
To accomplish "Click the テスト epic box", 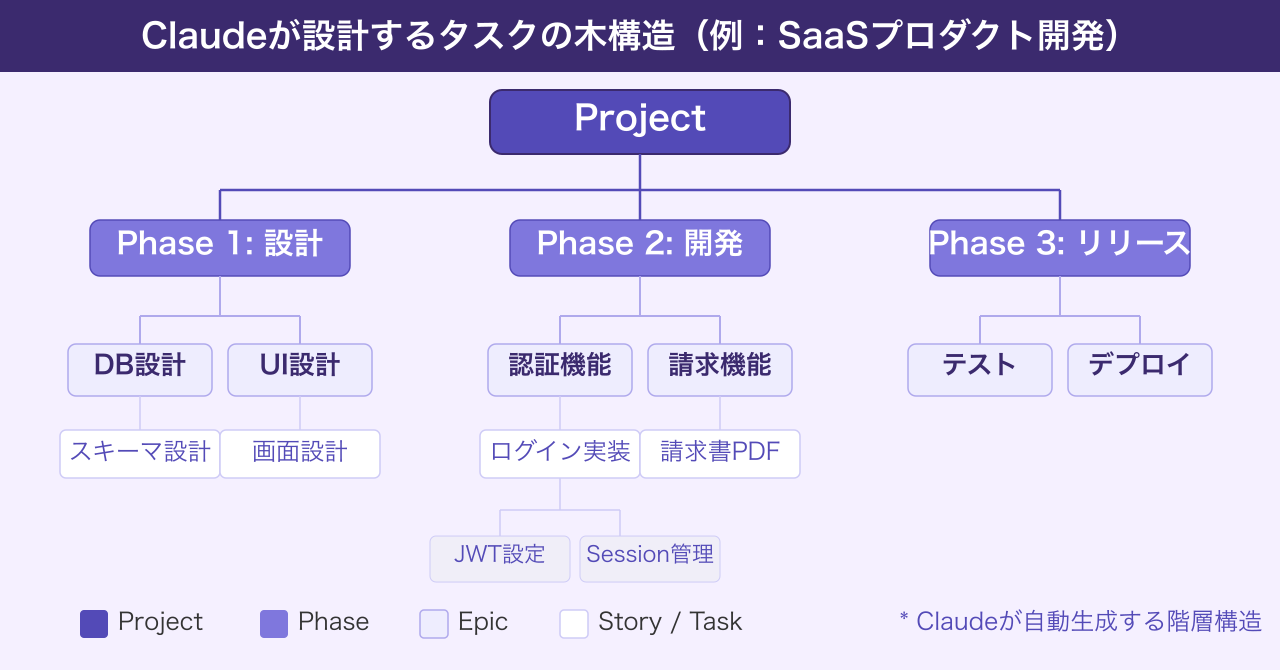I will pos(980,369).
